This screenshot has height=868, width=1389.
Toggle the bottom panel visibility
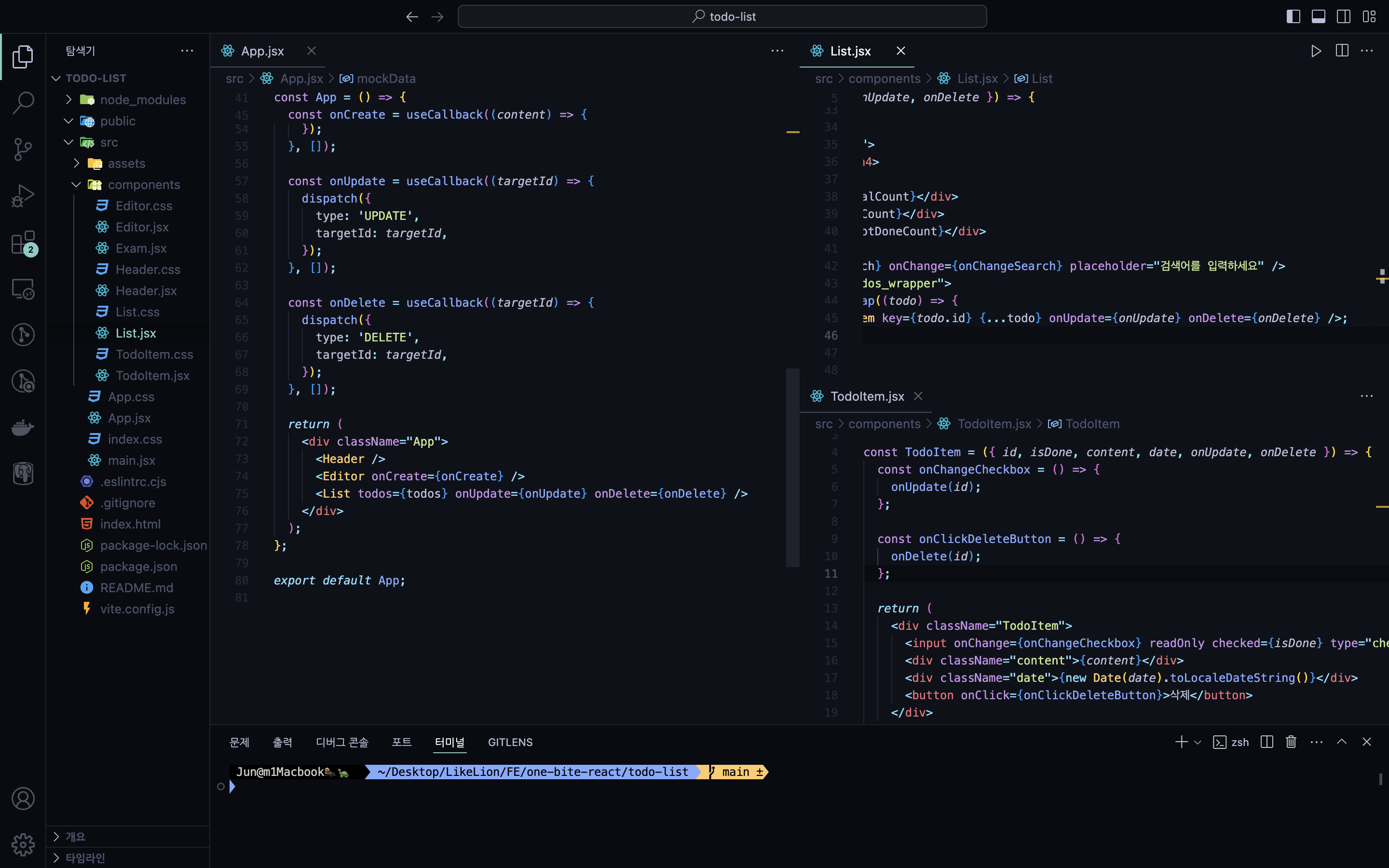(1319, 17)
